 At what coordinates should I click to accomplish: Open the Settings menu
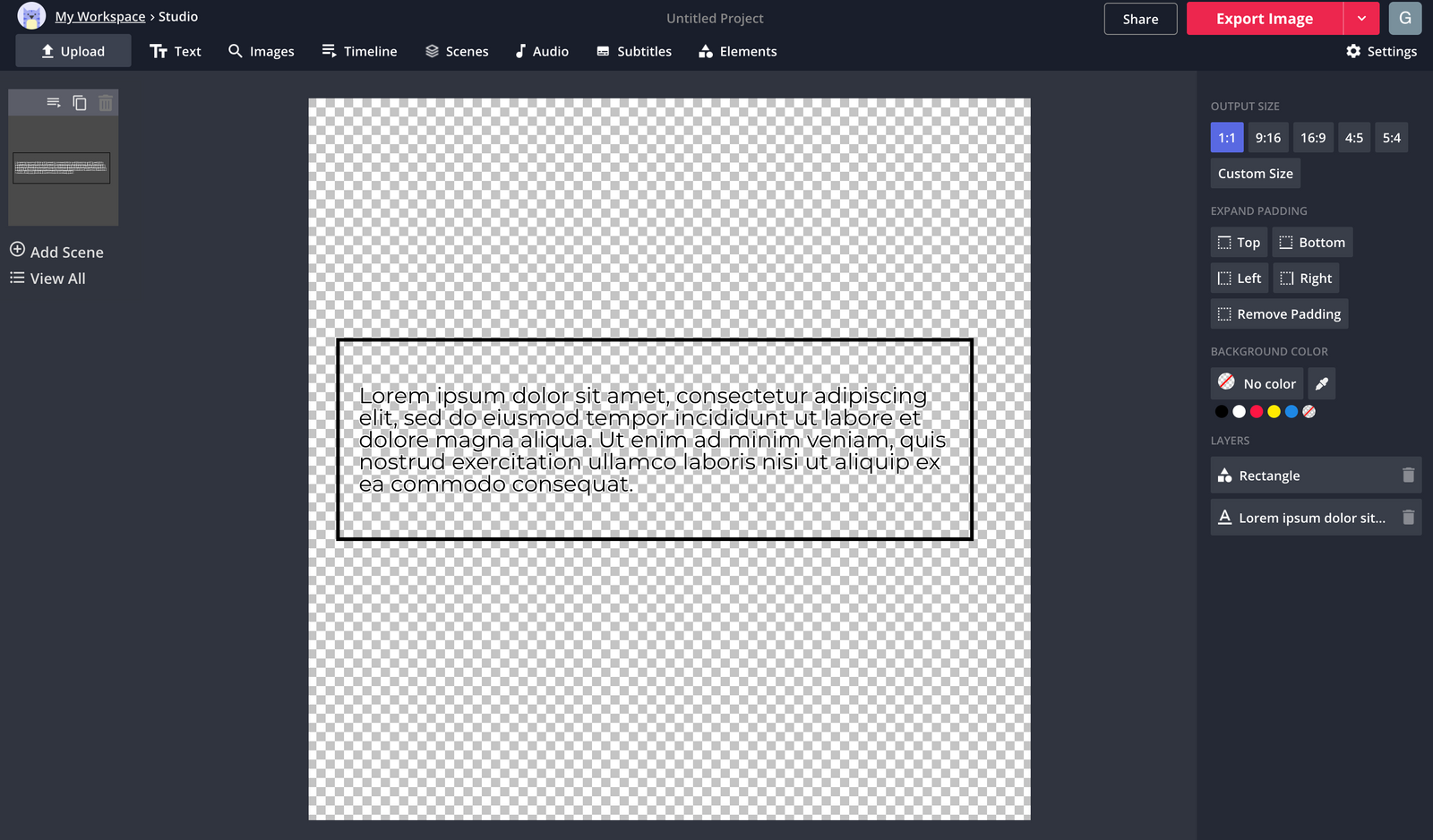1381,51
